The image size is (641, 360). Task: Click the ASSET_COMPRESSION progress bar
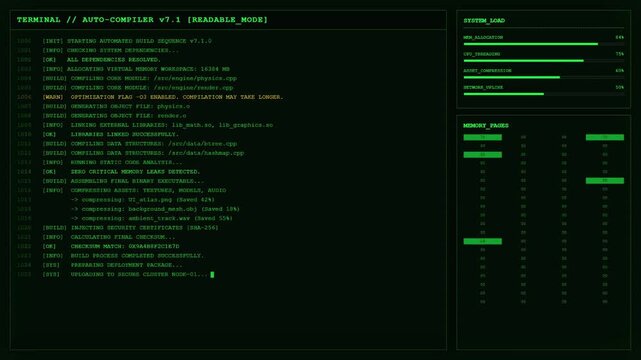point(543,77)
